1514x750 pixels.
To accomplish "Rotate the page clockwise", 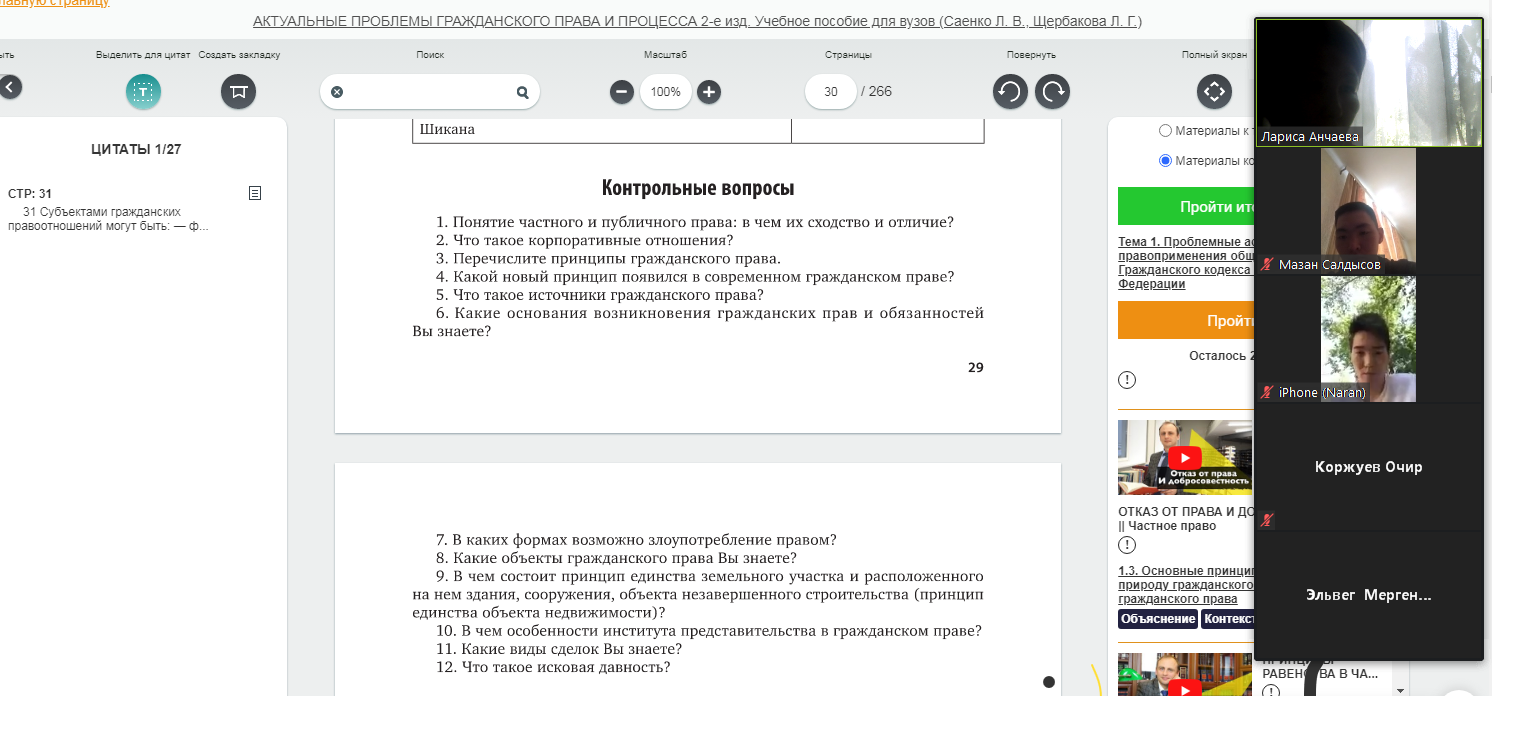I will coord(1052,92).
